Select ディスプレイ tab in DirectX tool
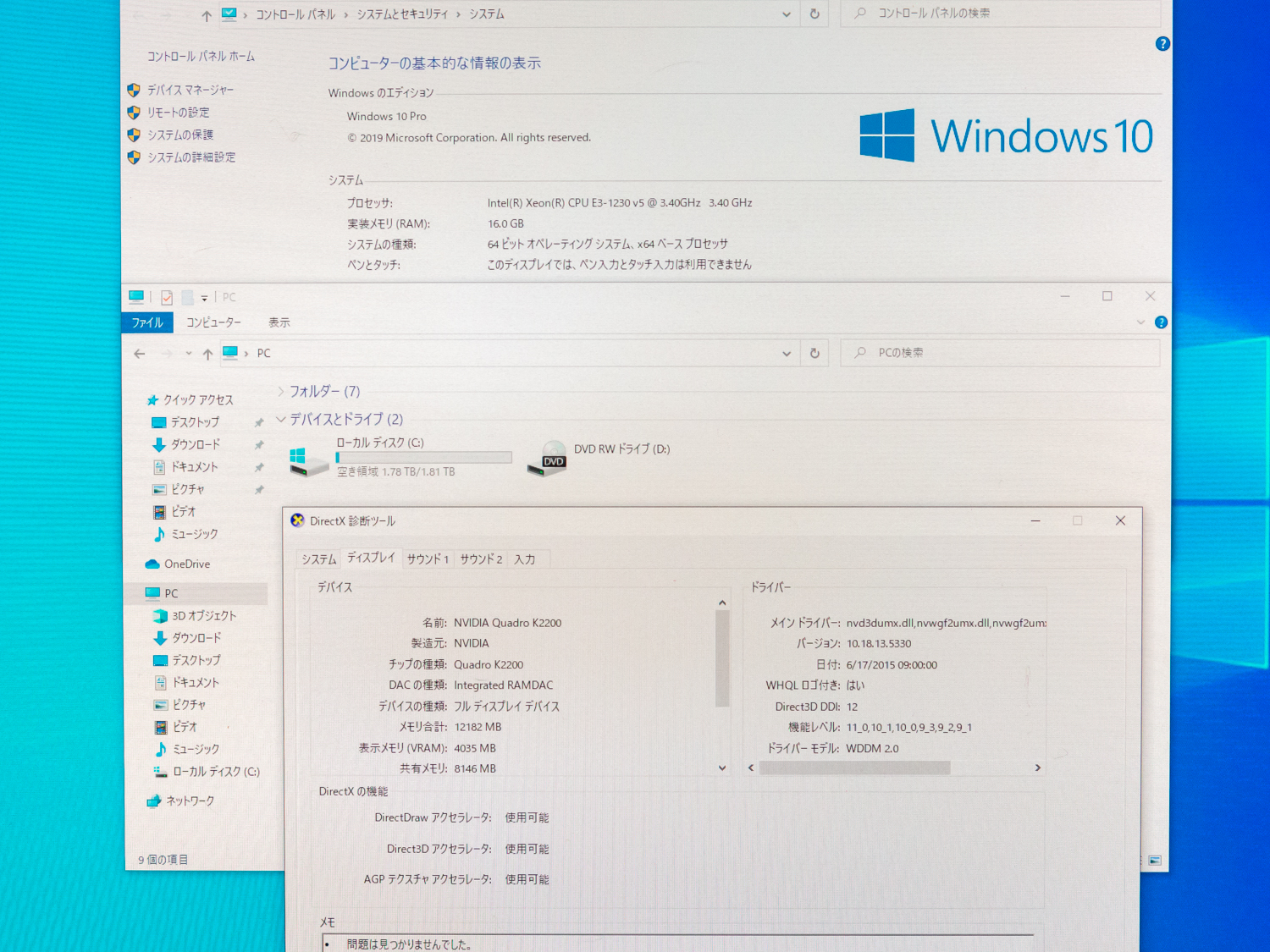Screen dimensions: 1270x952 pyautogui.click(x=371, y=558)
